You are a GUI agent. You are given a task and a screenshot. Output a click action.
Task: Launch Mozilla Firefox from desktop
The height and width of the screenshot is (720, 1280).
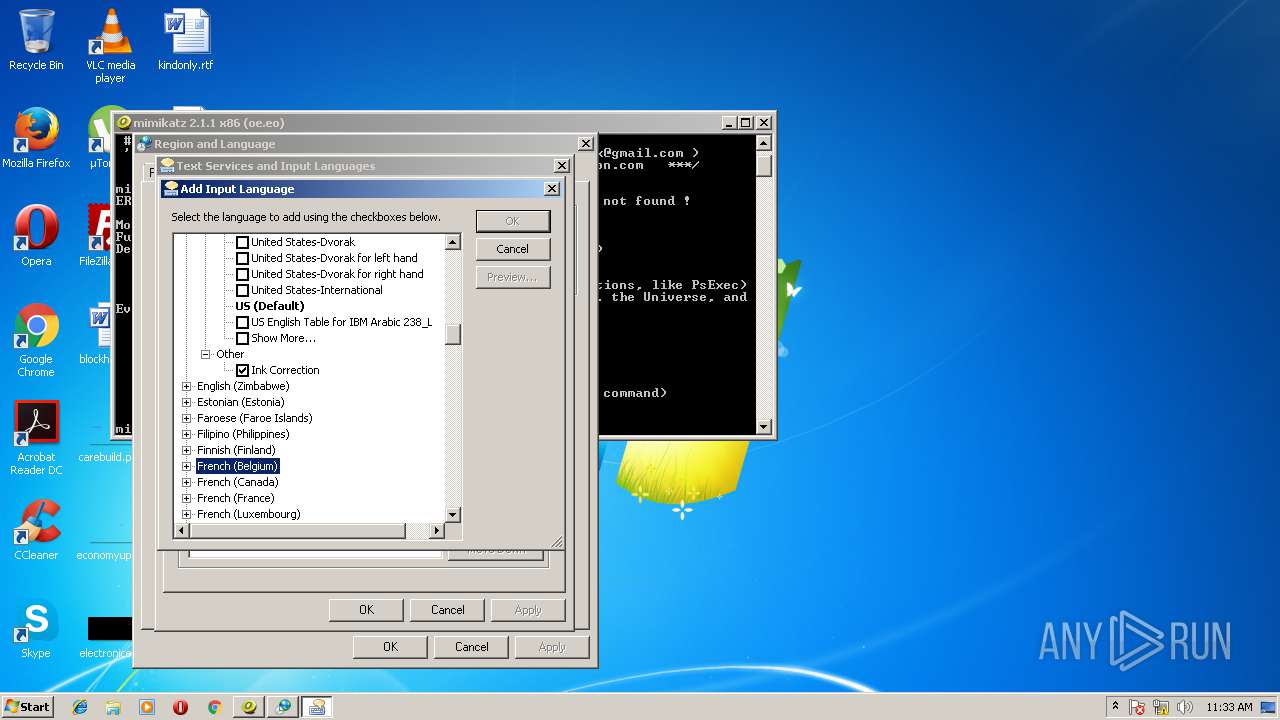[x=36, y=138]
